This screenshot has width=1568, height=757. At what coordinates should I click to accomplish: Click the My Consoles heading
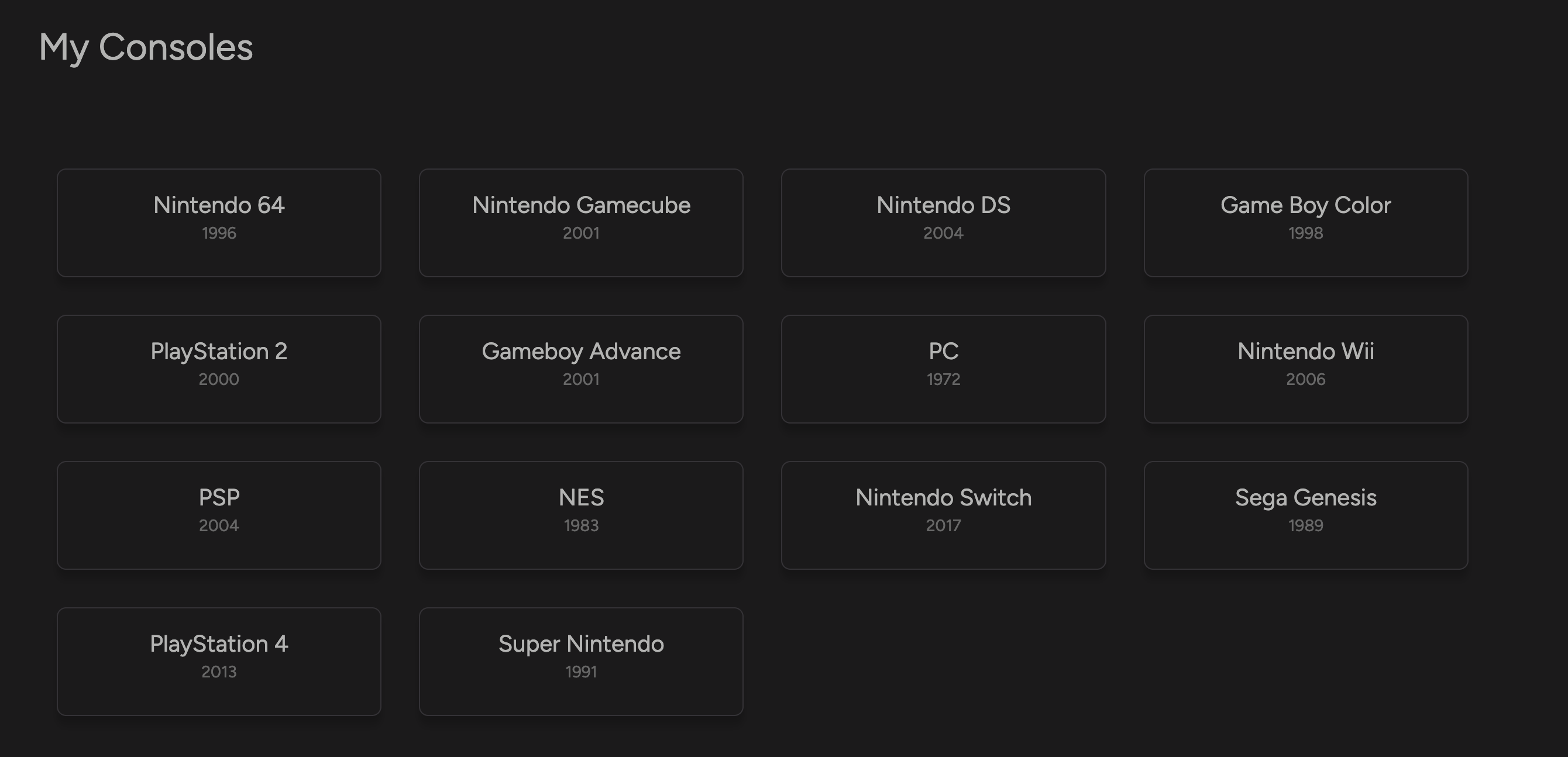[x=146, y=47]
